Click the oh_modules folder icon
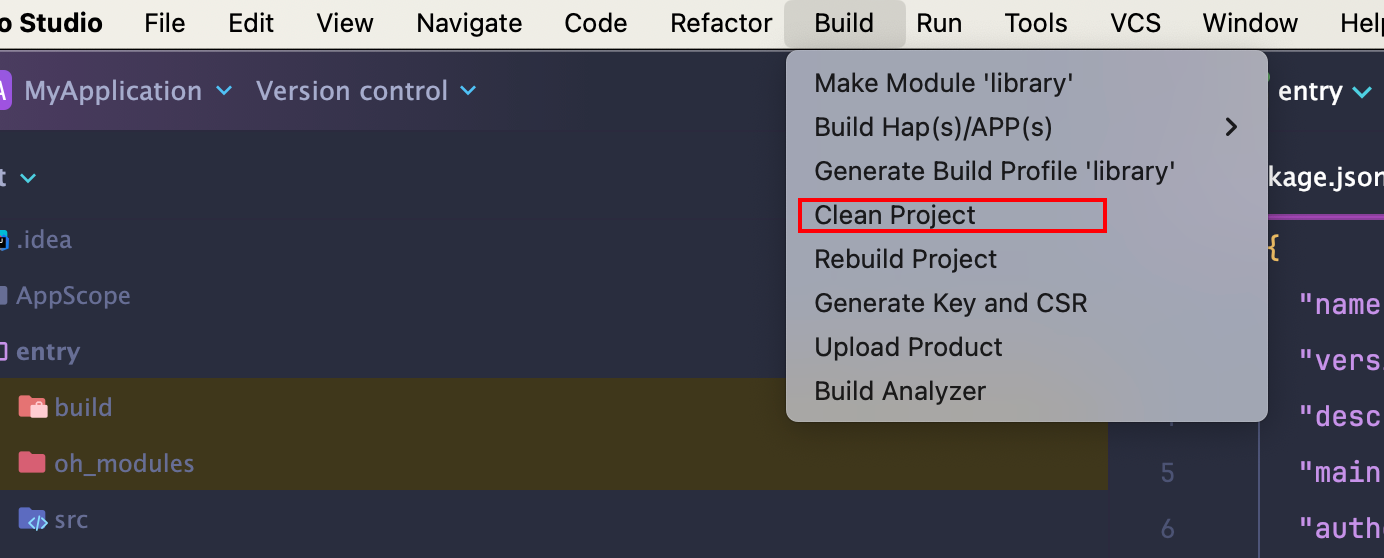Image resolution: width=1384 pixels, height=558 pixels. click(33, 463)
